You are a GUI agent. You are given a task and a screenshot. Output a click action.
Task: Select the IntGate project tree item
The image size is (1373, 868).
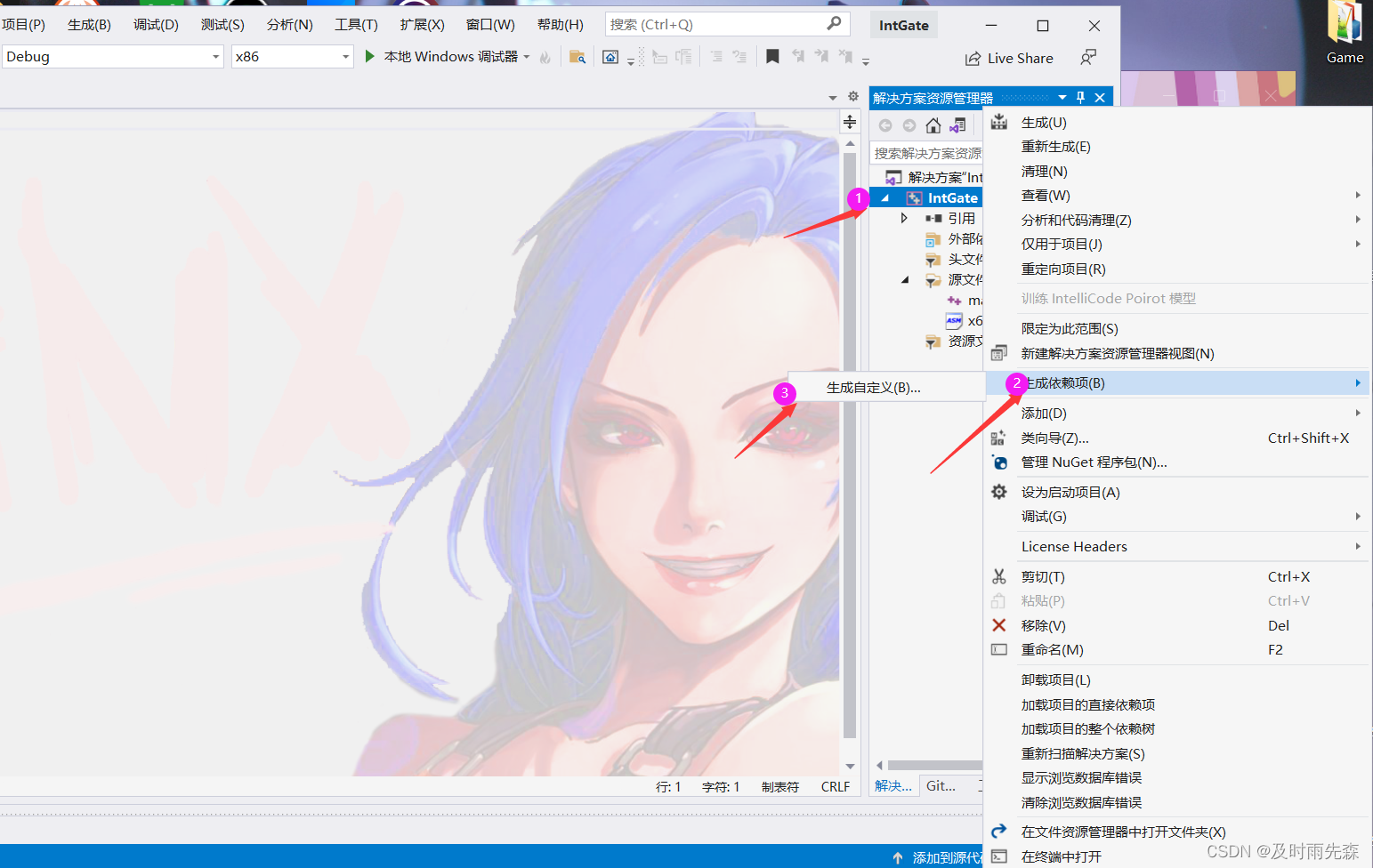click(926, 198)
